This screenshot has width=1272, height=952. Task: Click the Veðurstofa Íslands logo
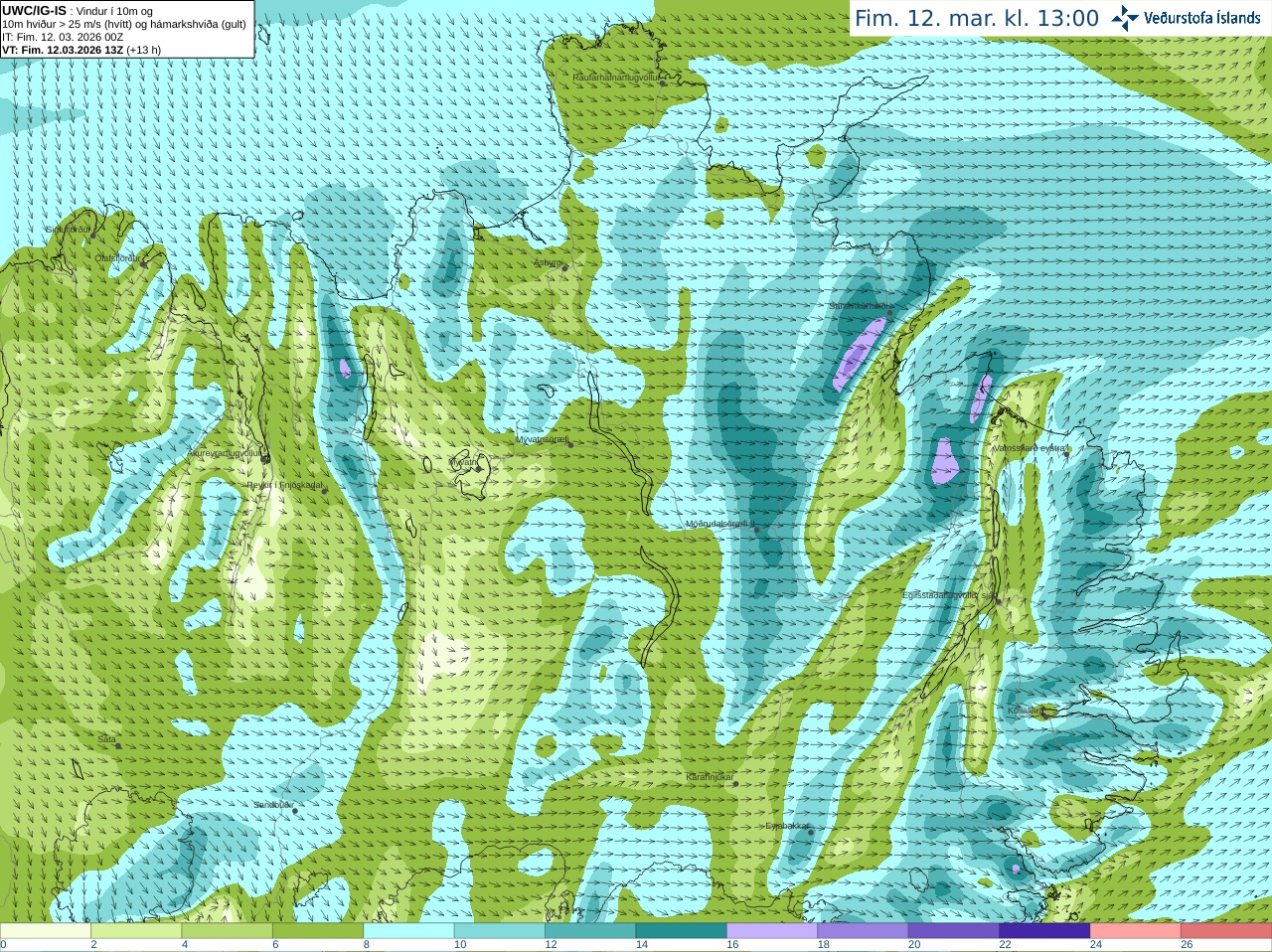click(x=1186, y=17)
